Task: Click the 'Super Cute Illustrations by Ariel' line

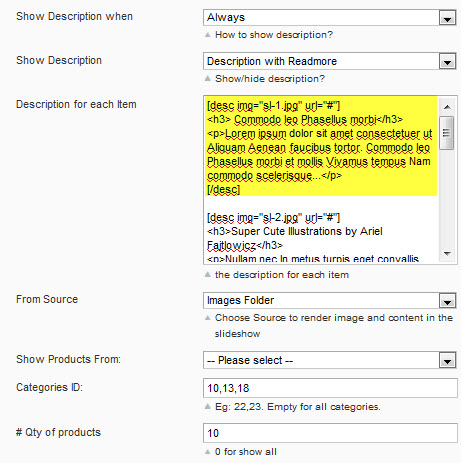Action: (x=295, y=231)
